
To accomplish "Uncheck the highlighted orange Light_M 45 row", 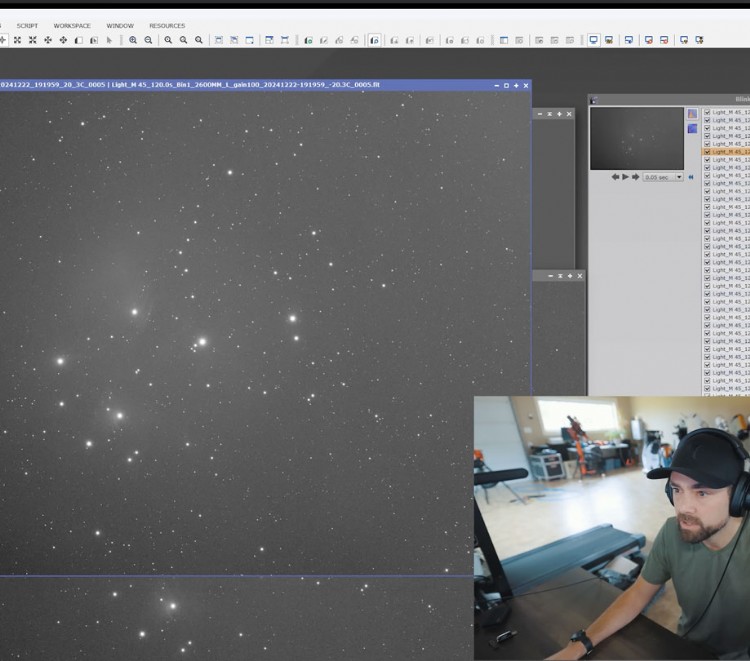I will coord(707,152).
